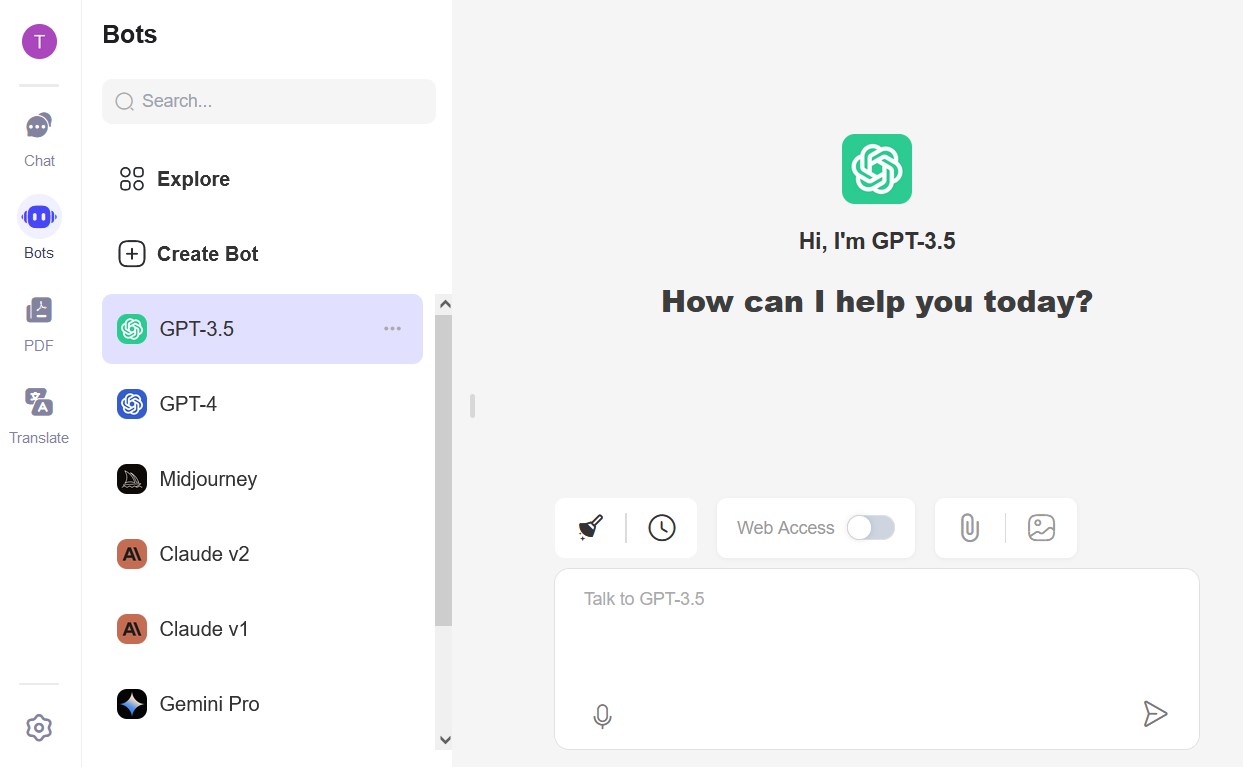Click "How can I help you today?" text
Screen dimensions: 1243x767
(x=877, y=301)
